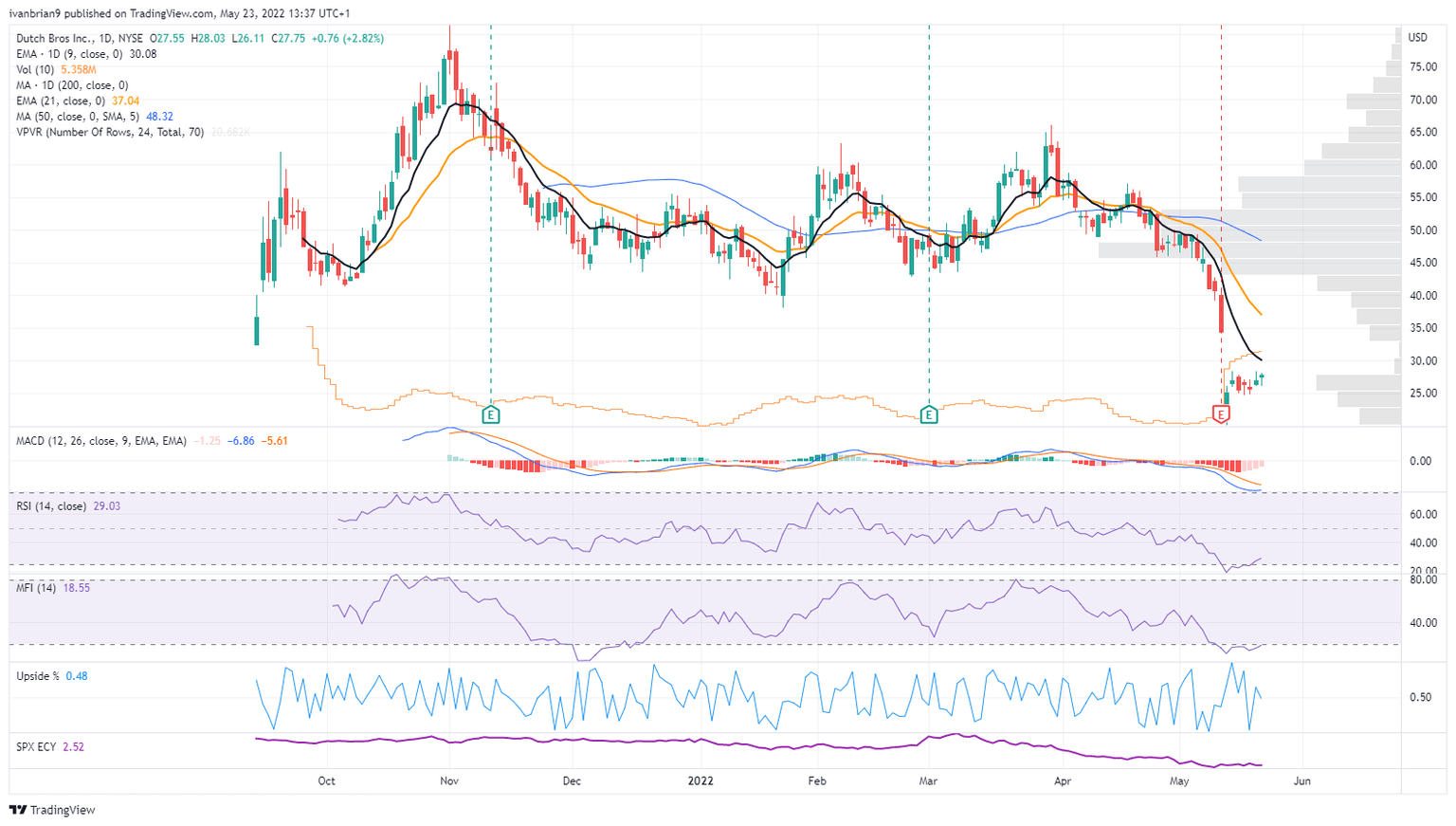Click the Mar label on the time axis

929,781
